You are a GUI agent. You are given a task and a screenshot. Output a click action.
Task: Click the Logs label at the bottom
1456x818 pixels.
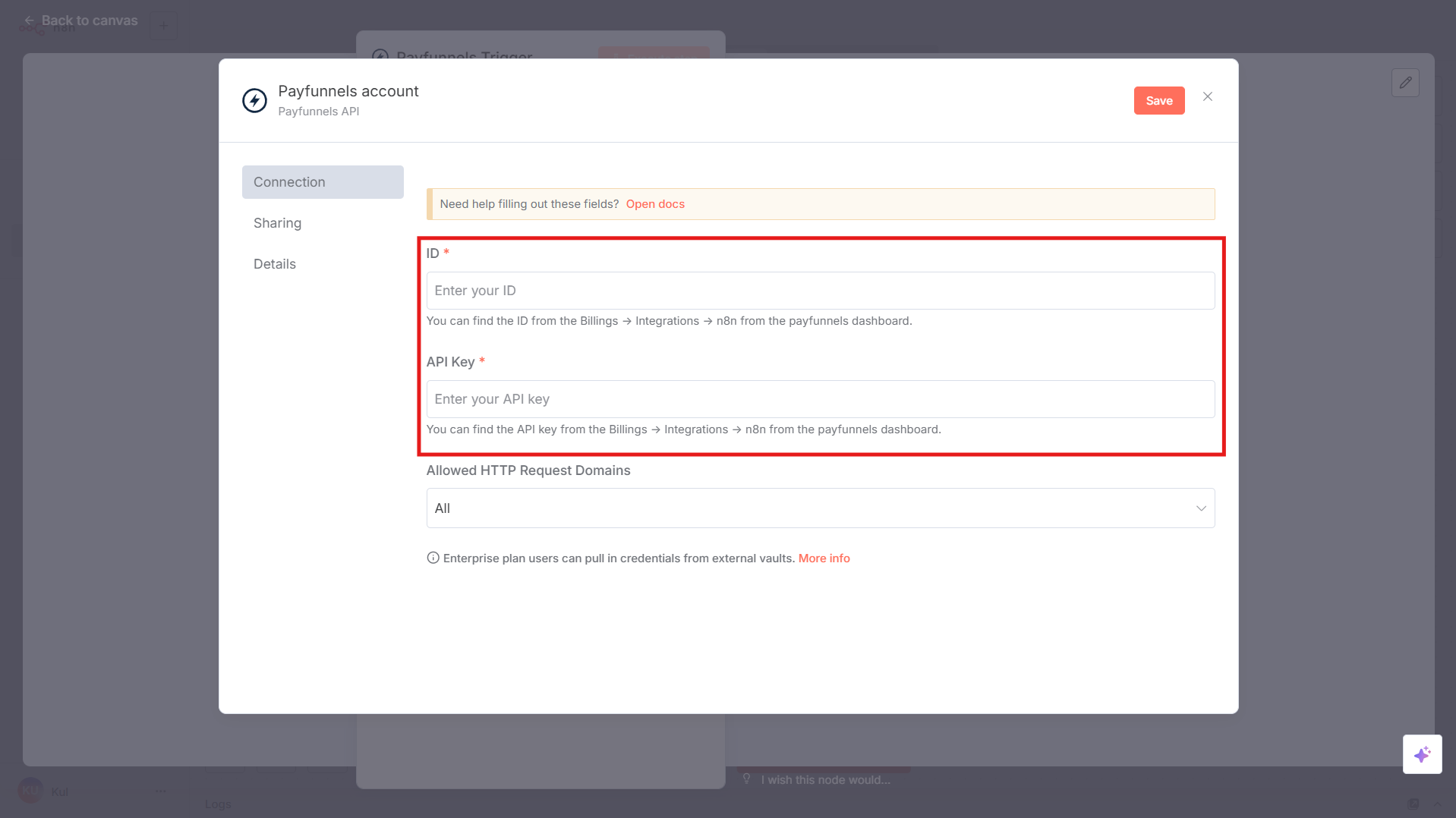tap(218, 804)
